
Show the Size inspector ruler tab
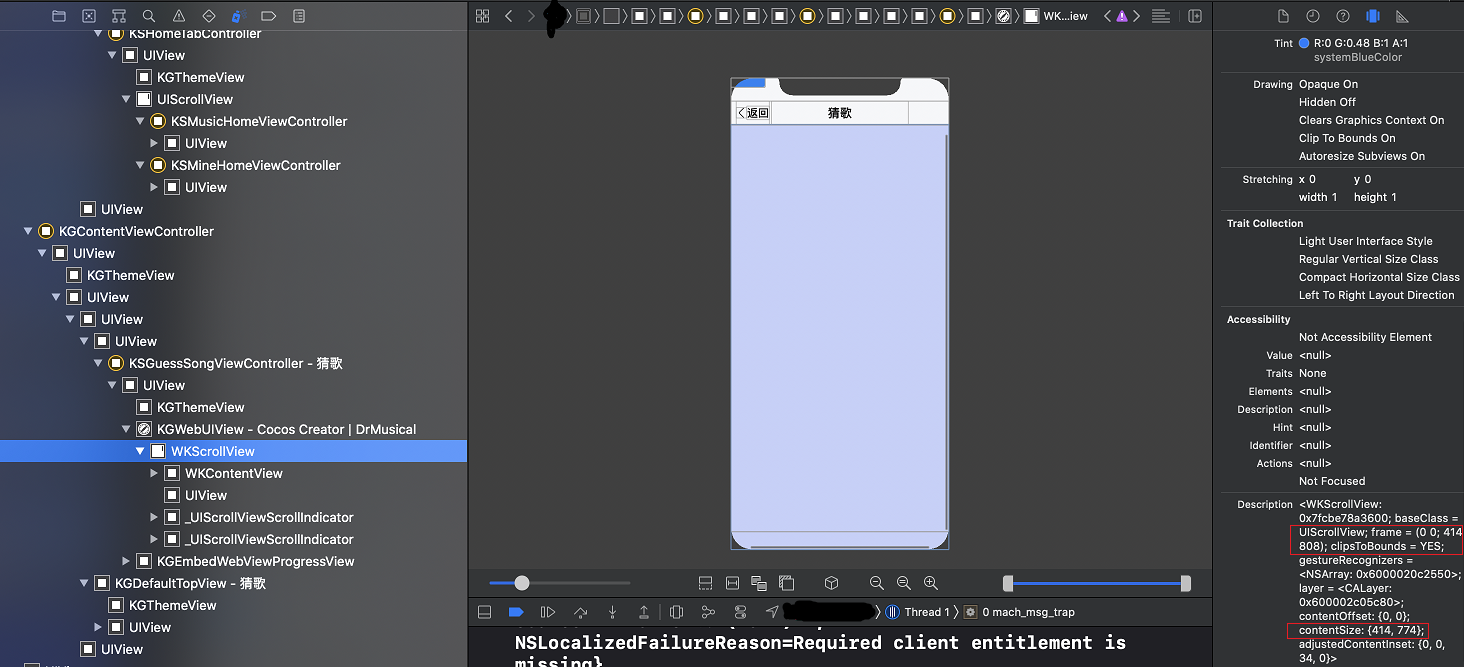1402,16
